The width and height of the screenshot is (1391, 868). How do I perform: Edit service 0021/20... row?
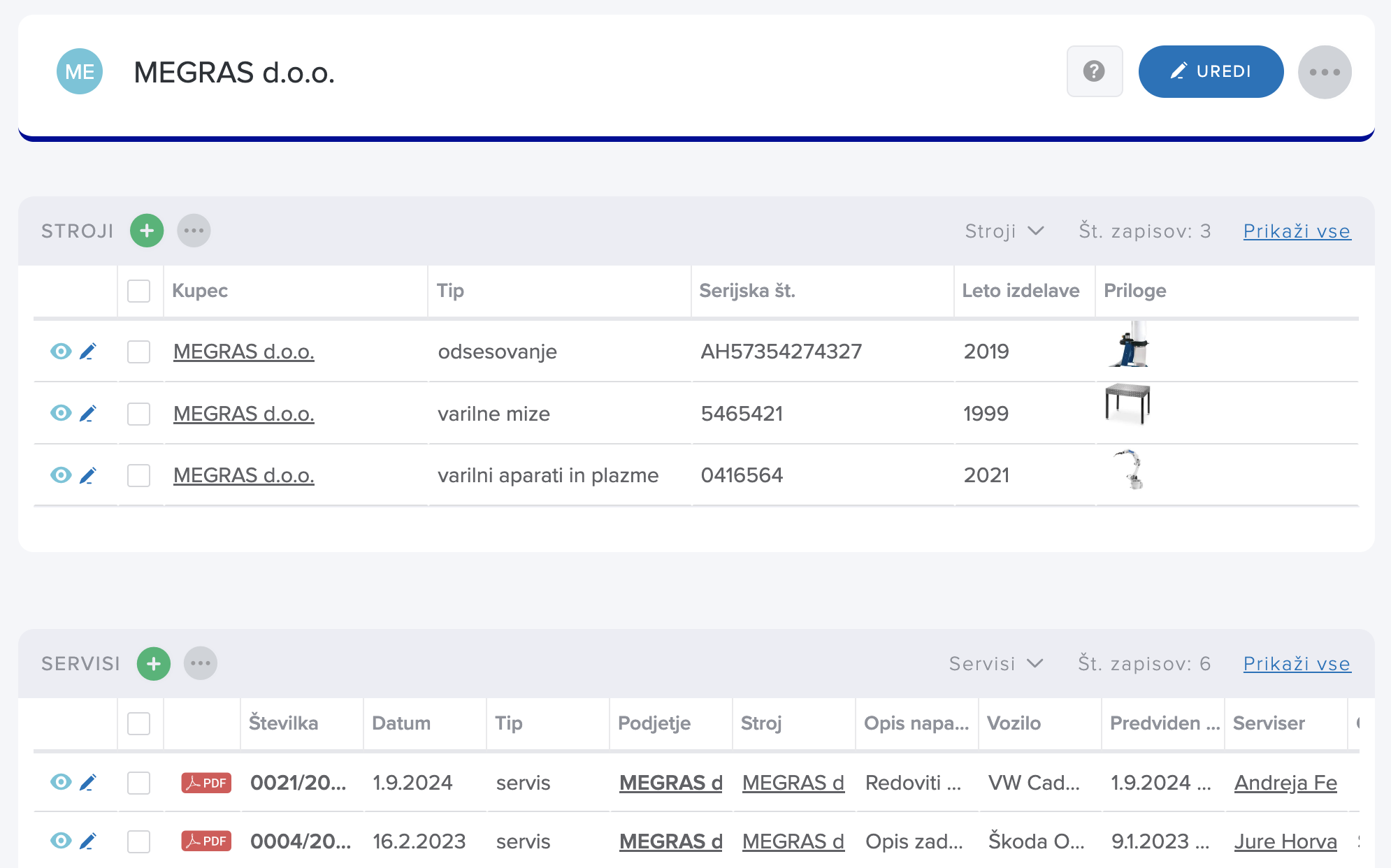coord(87,782)
